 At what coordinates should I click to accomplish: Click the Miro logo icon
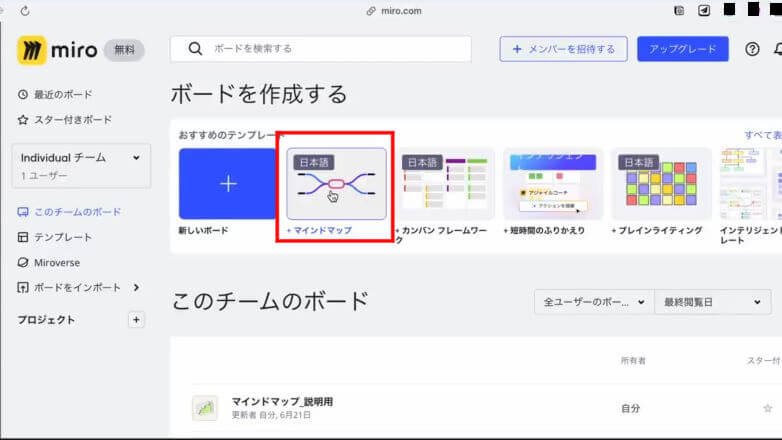32,50
